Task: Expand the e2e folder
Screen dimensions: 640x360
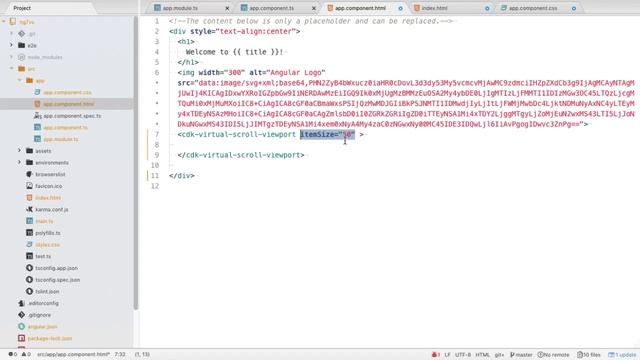Action: [x=11, y=45]
